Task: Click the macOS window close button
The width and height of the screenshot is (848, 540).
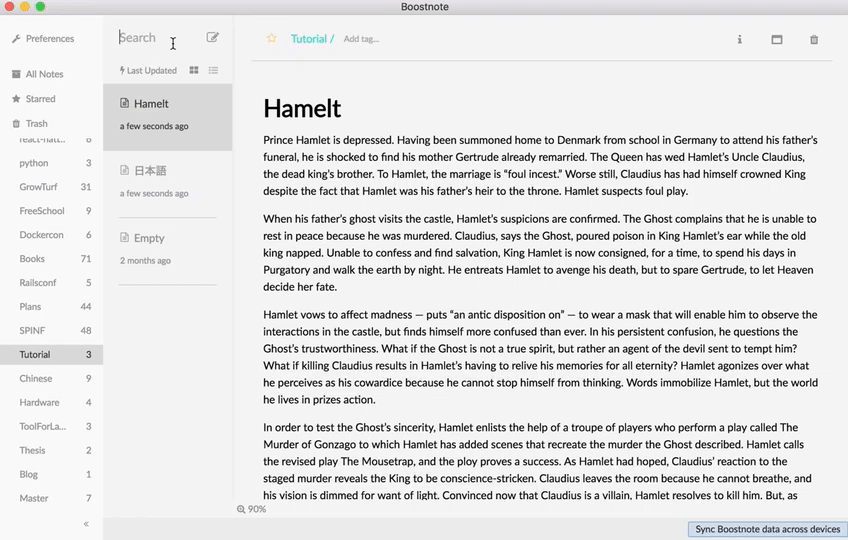Action: click(9, 6)
